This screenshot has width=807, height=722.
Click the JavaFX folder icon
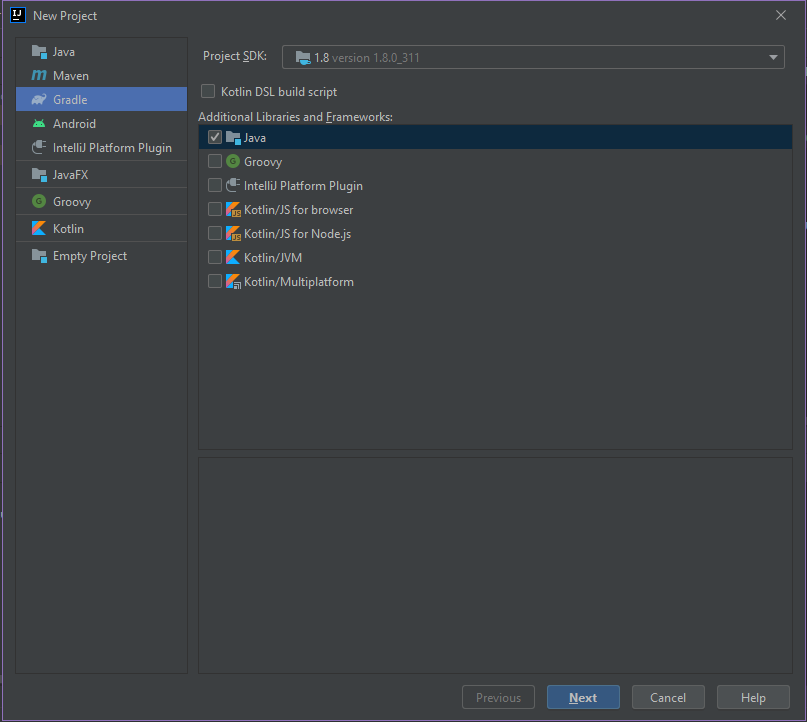pyautogui.click(x=39, y=175)
